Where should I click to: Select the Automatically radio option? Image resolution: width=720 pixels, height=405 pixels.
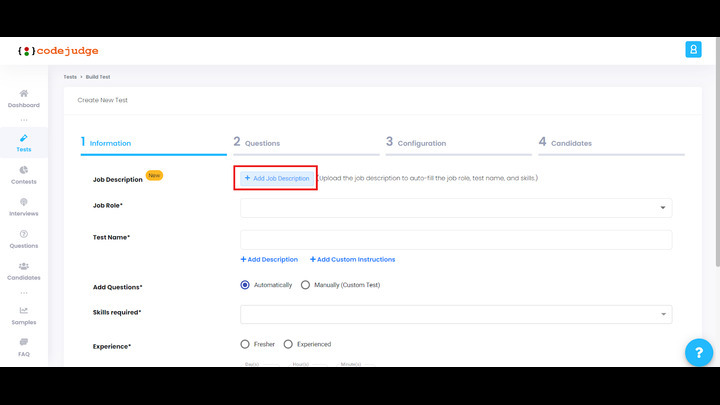click(246, 285)
